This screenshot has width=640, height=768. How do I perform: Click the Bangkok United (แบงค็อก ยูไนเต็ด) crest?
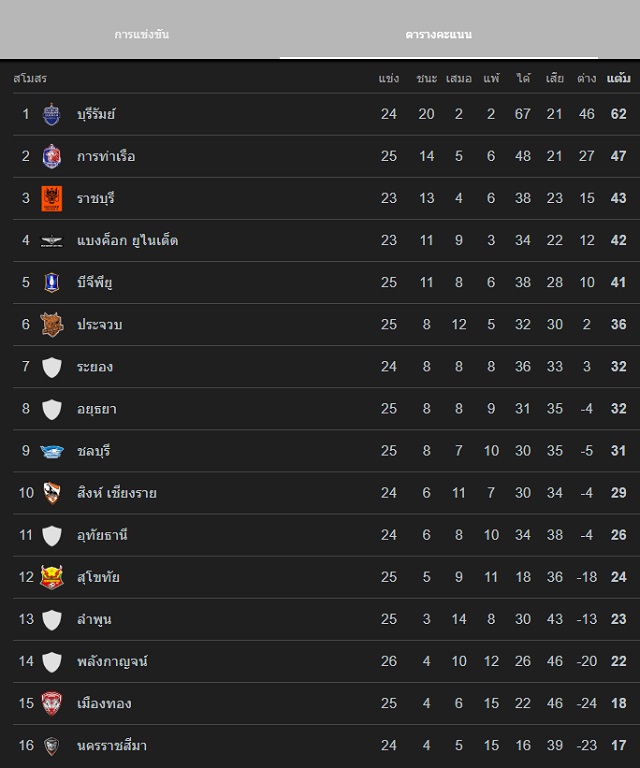(x=52, y=241)
